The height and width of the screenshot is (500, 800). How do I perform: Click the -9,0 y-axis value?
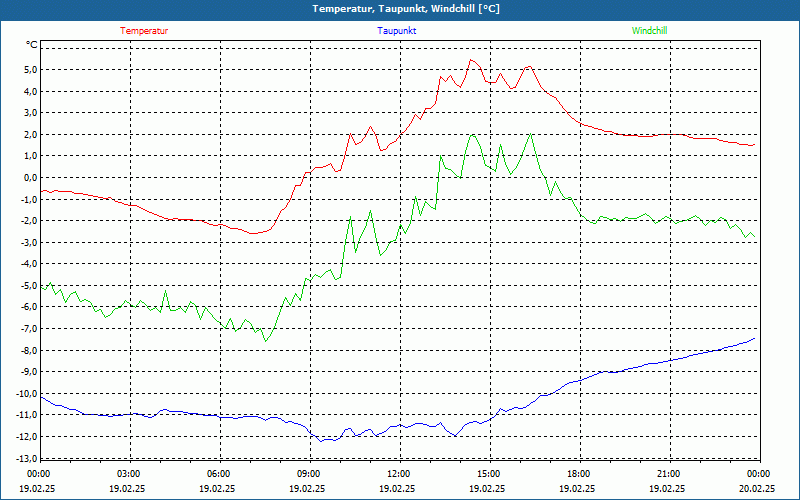click(28, 371)
